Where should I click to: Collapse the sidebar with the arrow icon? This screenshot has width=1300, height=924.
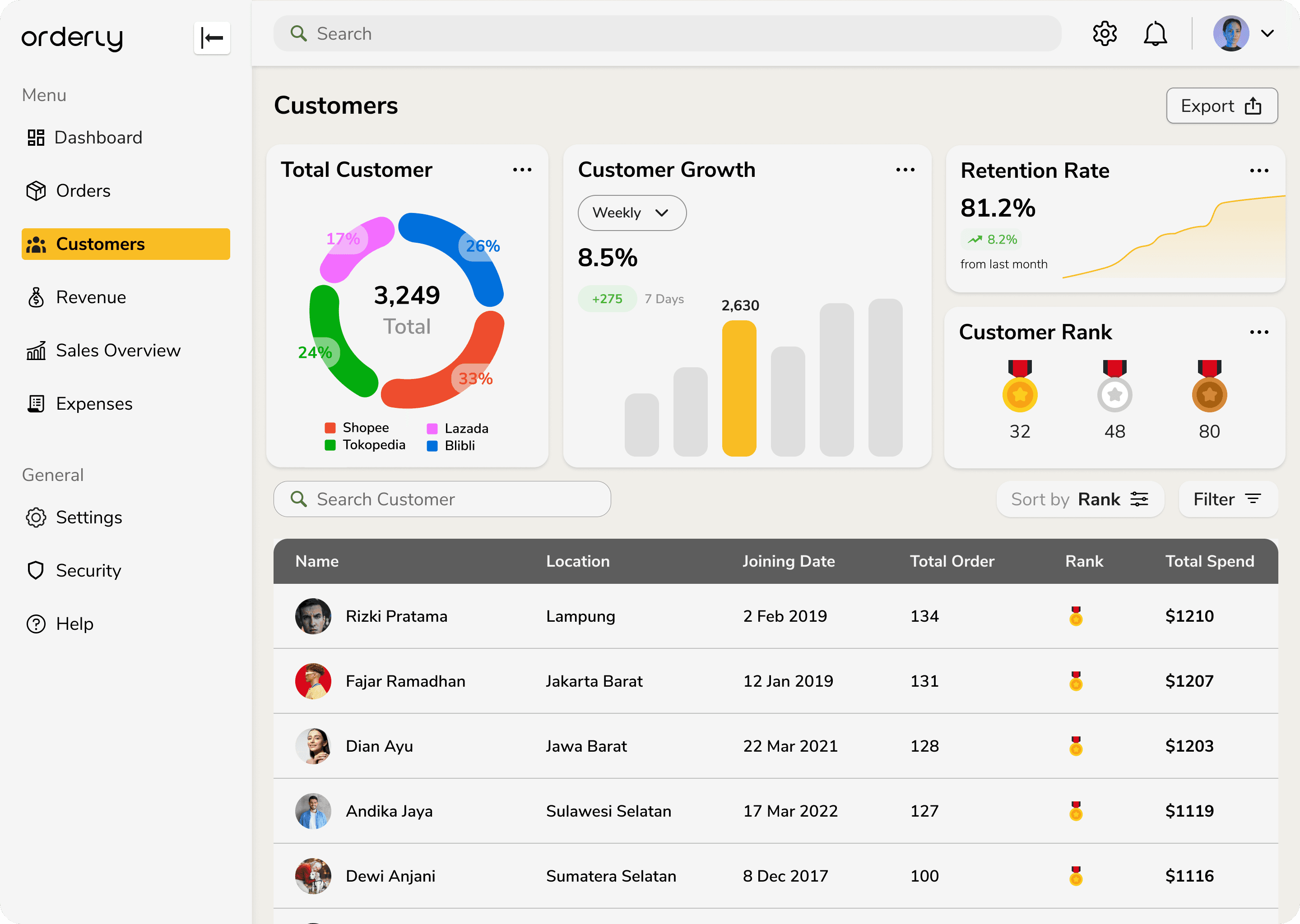(x=212, y=38)
